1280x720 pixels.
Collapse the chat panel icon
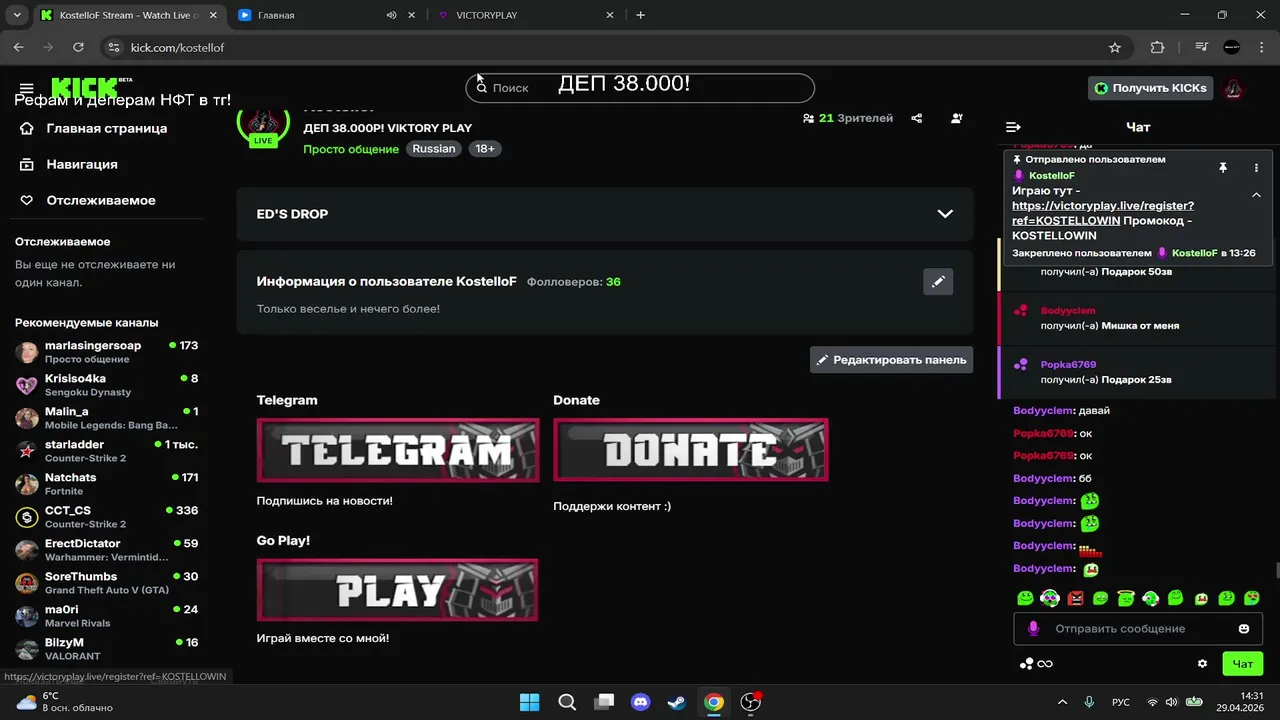click(x=1013, y=127)
